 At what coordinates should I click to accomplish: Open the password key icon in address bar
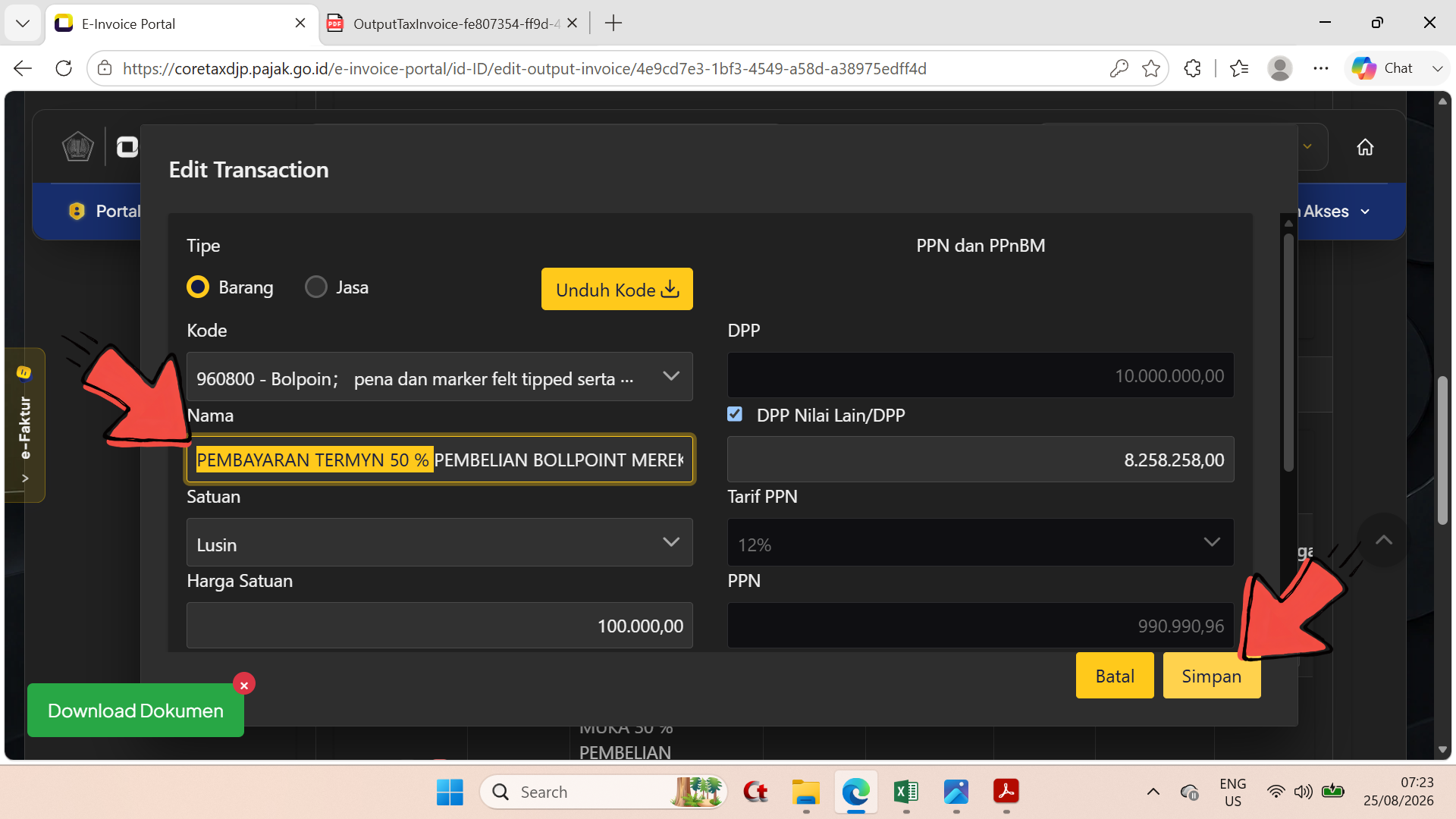pos(1119,68)
